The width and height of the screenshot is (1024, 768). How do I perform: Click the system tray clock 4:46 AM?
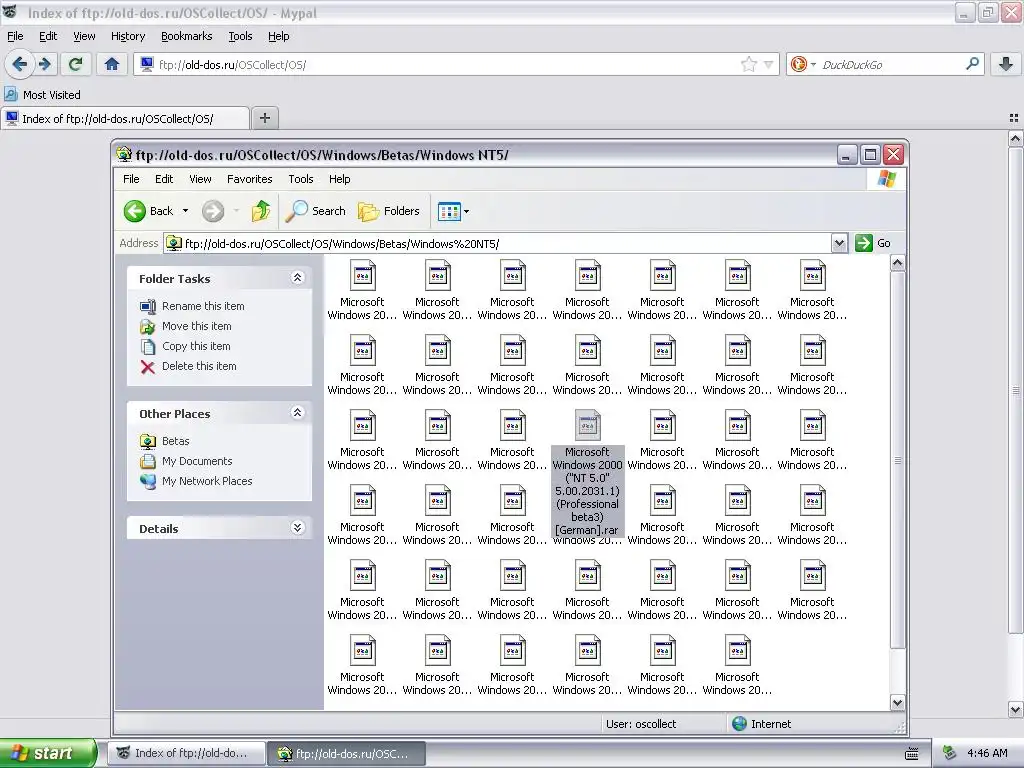pos(987,753)
